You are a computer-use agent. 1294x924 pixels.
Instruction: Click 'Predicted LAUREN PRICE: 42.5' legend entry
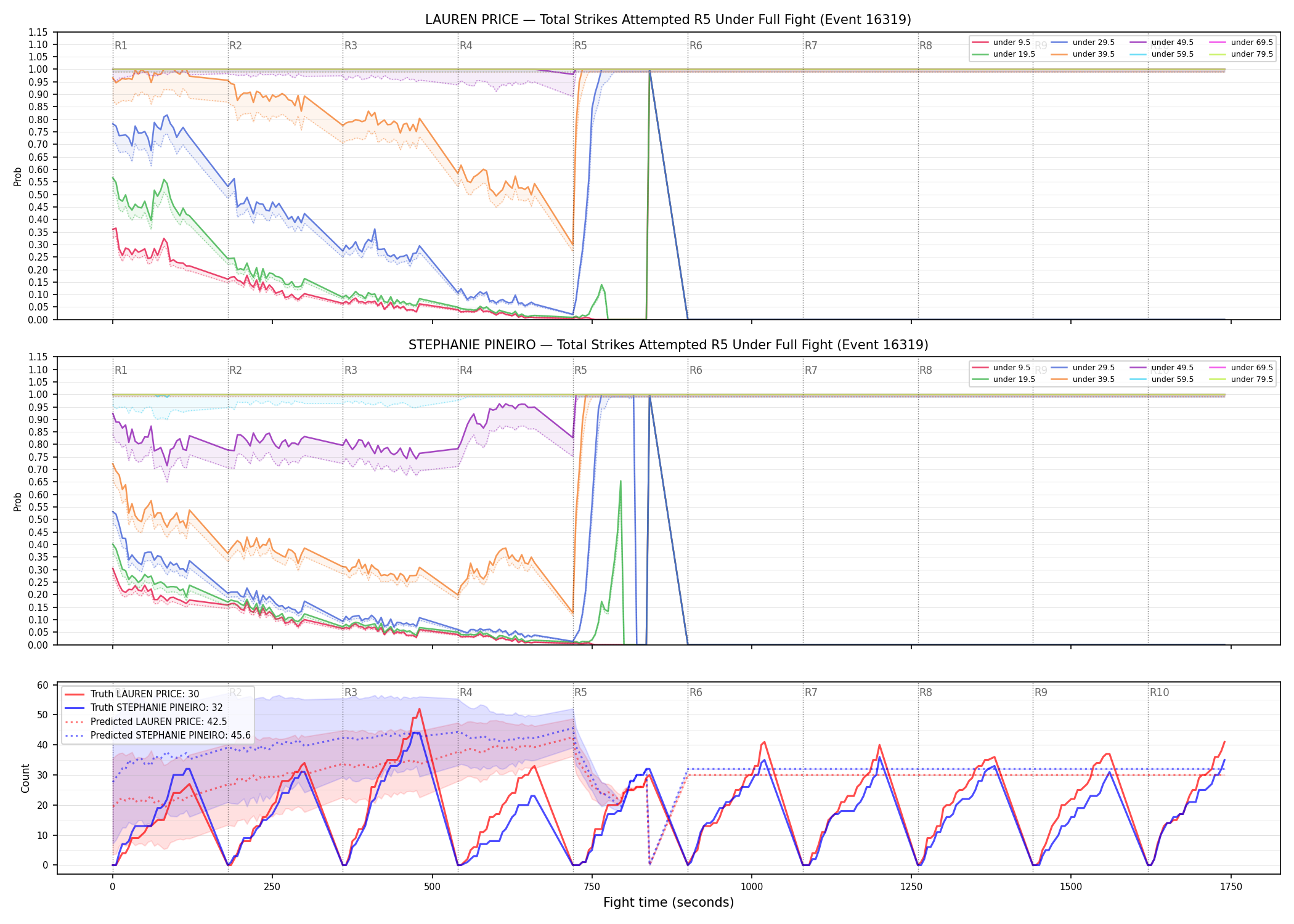(x=145, y=721)
